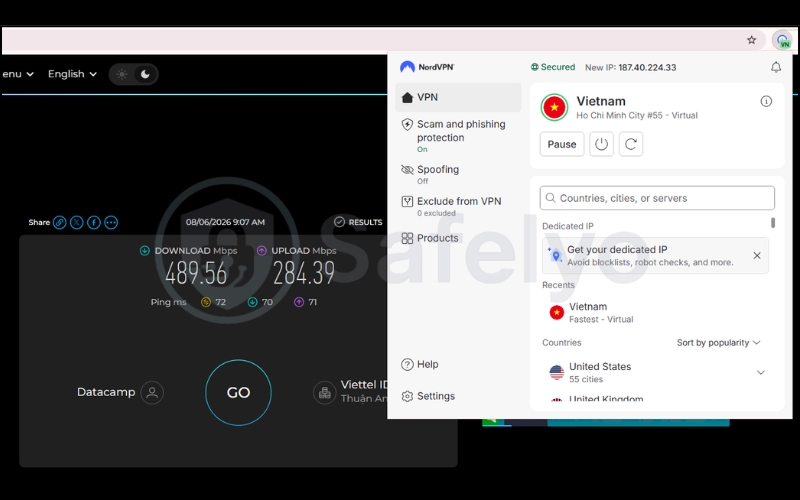Open Help in NordVPN sidebar
Viewport: 800px width, 500px height.
click(x=420, y=364)
